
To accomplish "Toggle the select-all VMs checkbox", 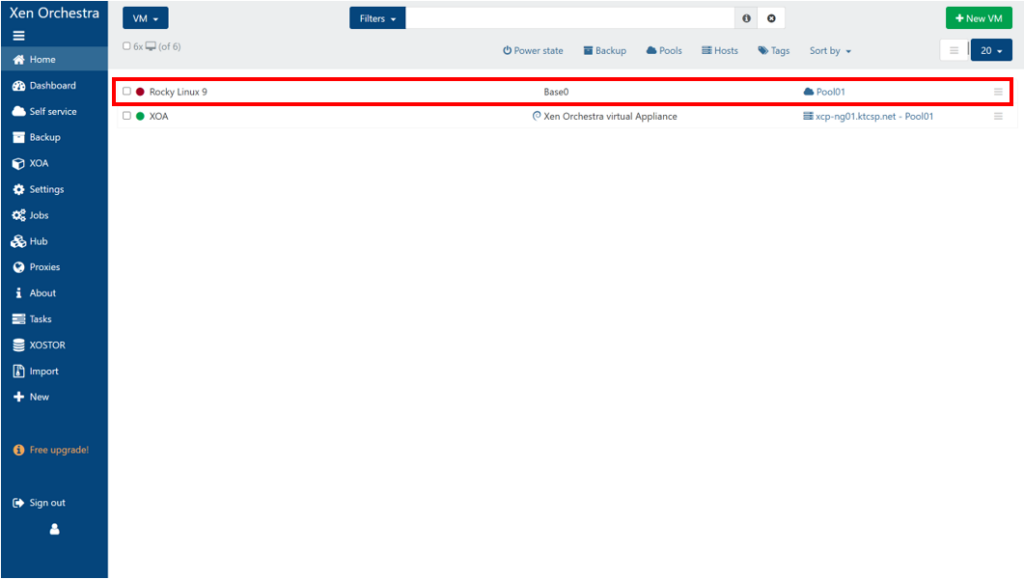I will (126, 46).
